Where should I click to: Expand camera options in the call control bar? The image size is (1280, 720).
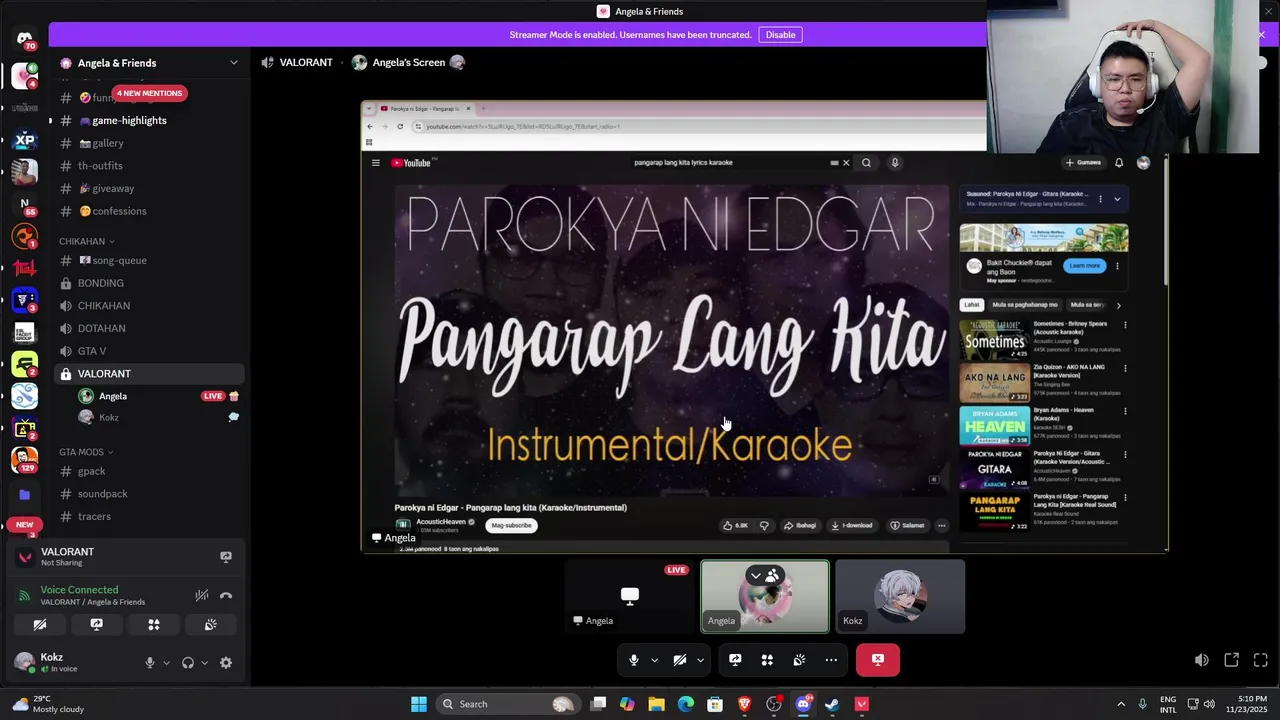point(700,660)
